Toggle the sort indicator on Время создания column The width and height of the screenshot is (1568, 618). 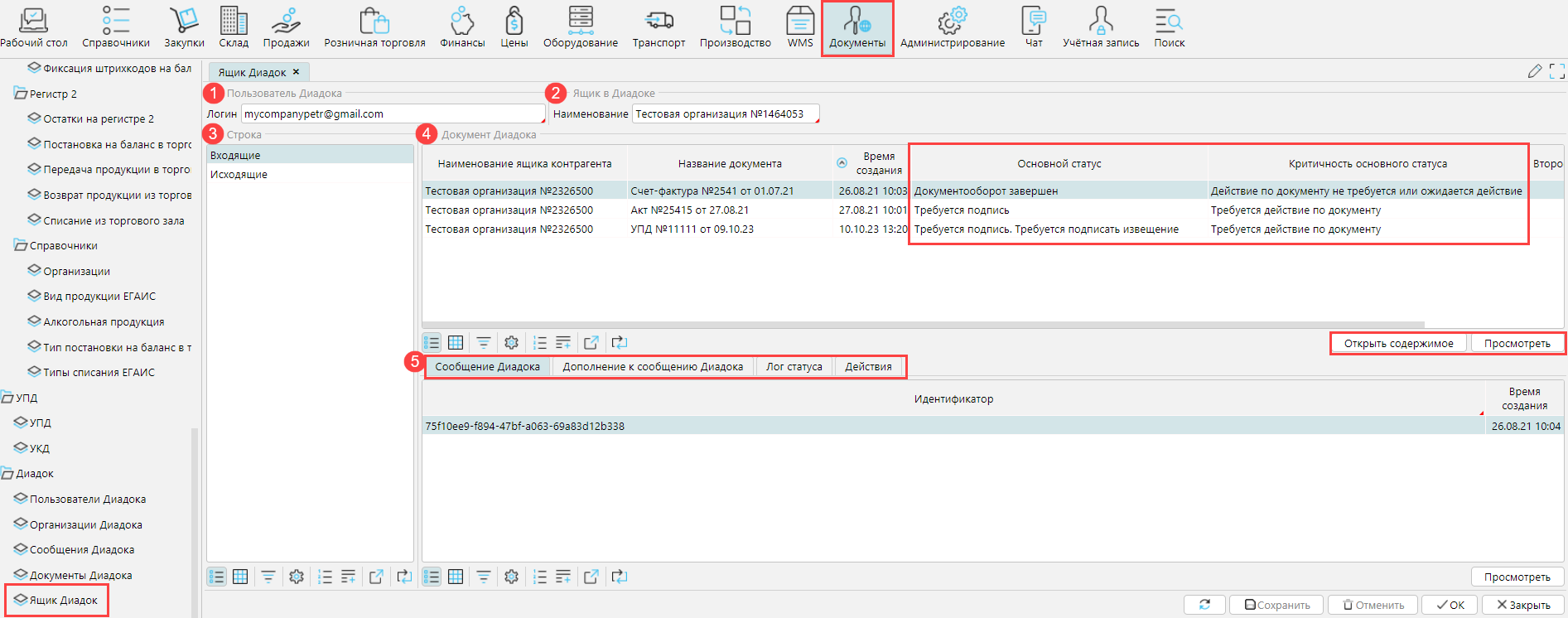tap(842, 163)
